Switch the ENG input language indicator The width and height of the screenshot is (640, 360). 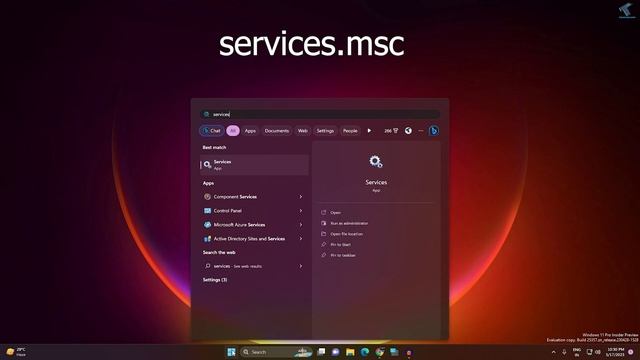(577, 352)
